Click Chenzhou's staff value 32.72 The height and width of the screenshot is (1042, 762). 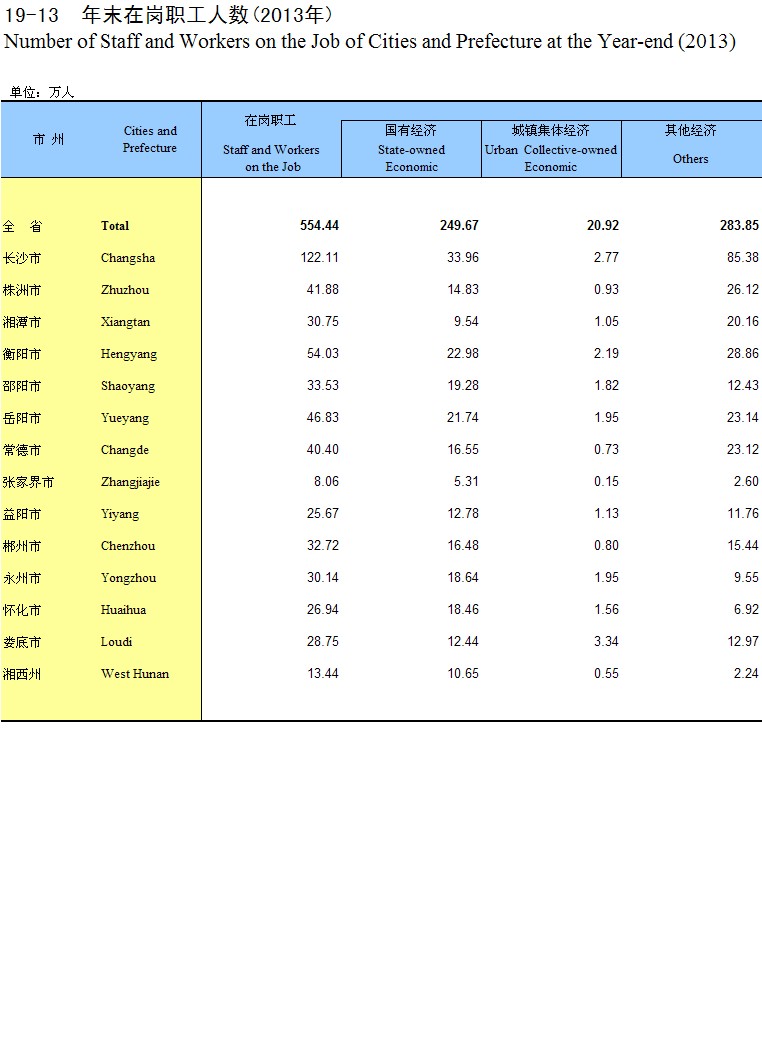coord(322,545)
